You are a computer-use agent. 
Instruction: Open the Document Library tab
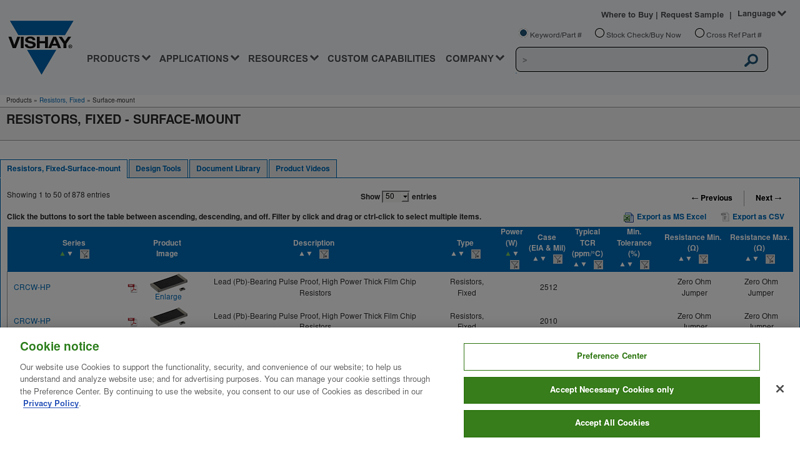228,169
